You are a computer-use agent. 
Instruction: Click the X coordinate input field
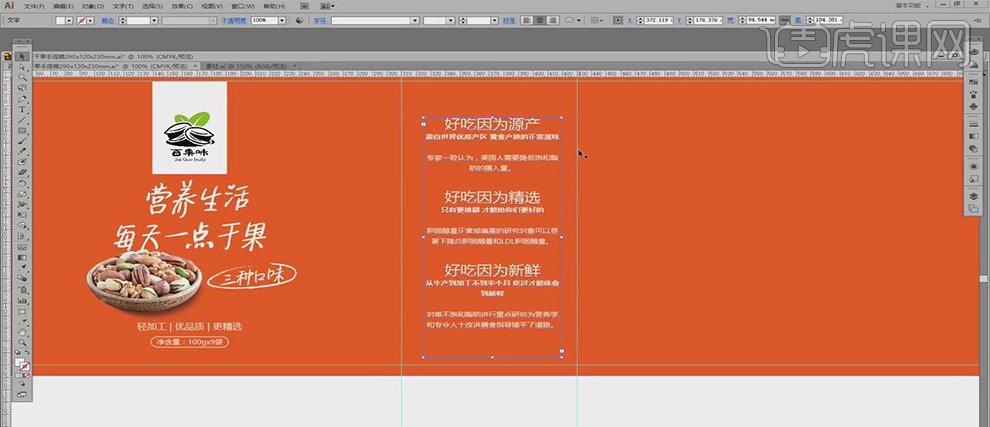tap(657, 20)
